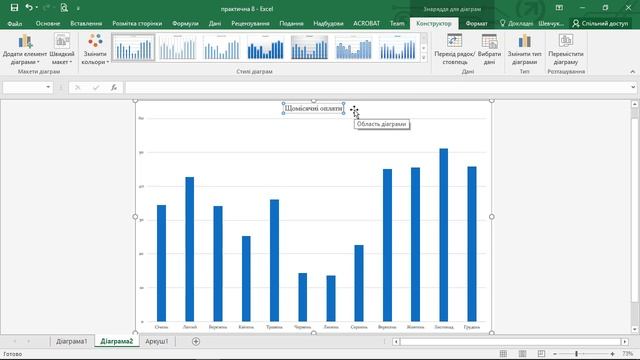Click inside the formula bar

376,87
